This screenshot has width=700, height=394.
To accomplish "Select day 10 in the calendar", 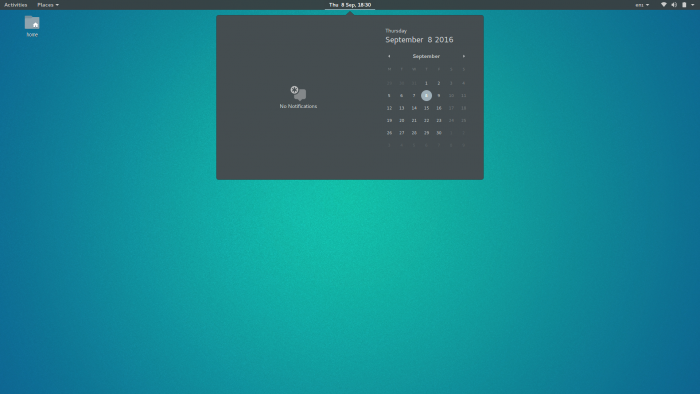I will tap(451, 95).
